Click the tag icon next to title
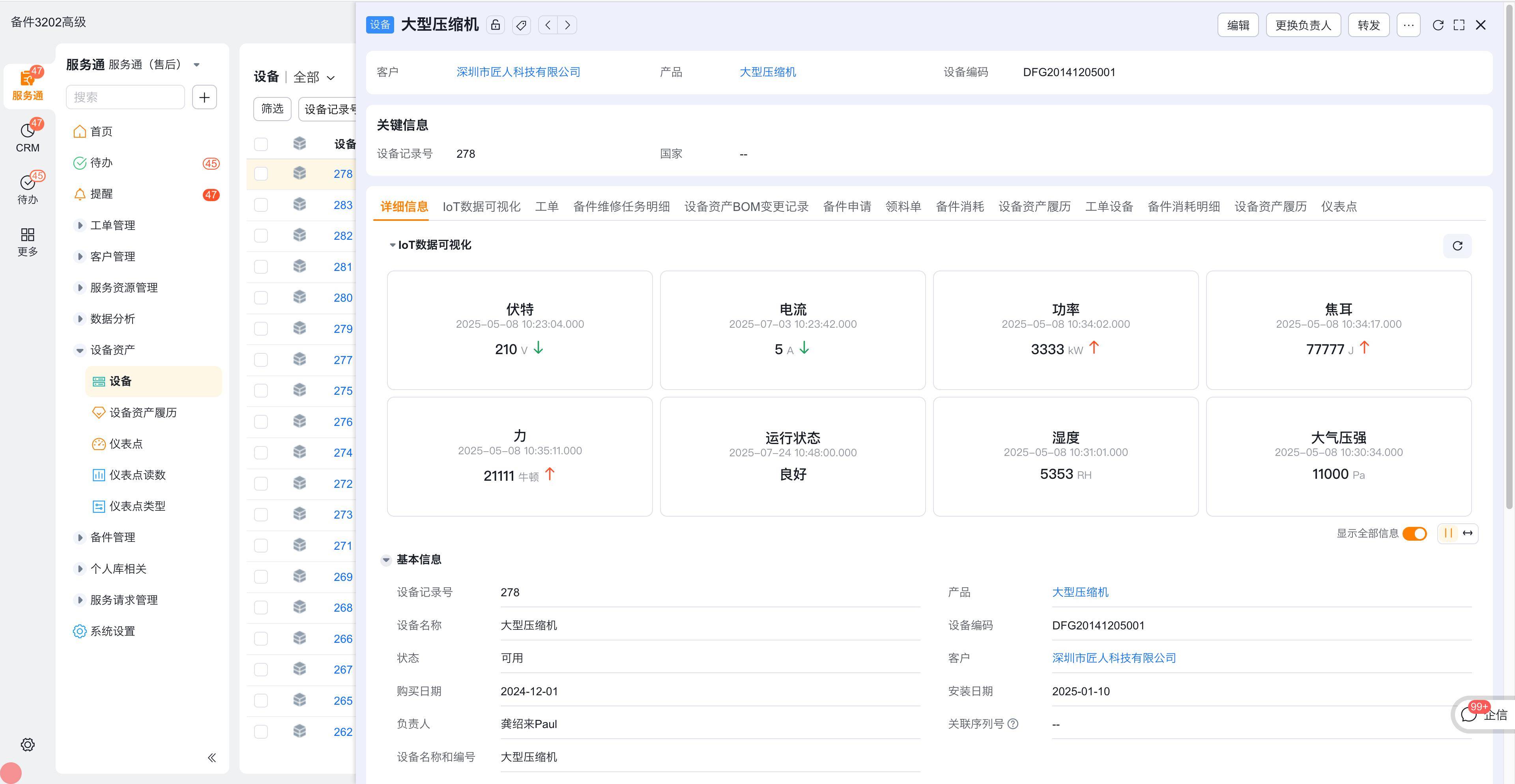 pyautogui.click(x=521, y=25)
